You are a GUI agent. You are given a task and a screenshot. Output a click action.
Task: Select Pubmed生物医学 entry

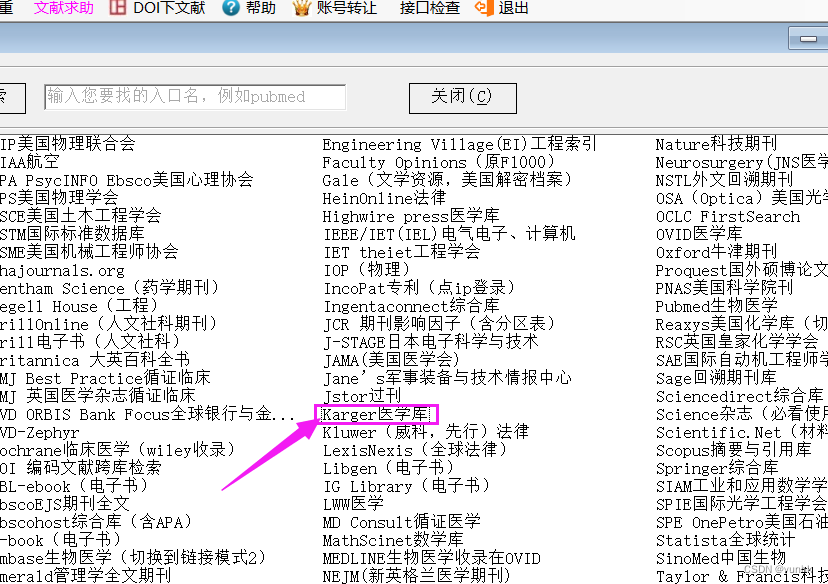coord(716,306)
